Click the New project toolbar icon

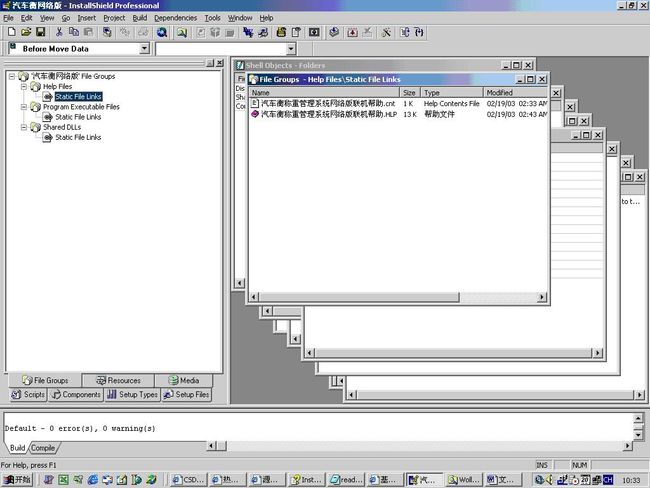tap(12, 32)
